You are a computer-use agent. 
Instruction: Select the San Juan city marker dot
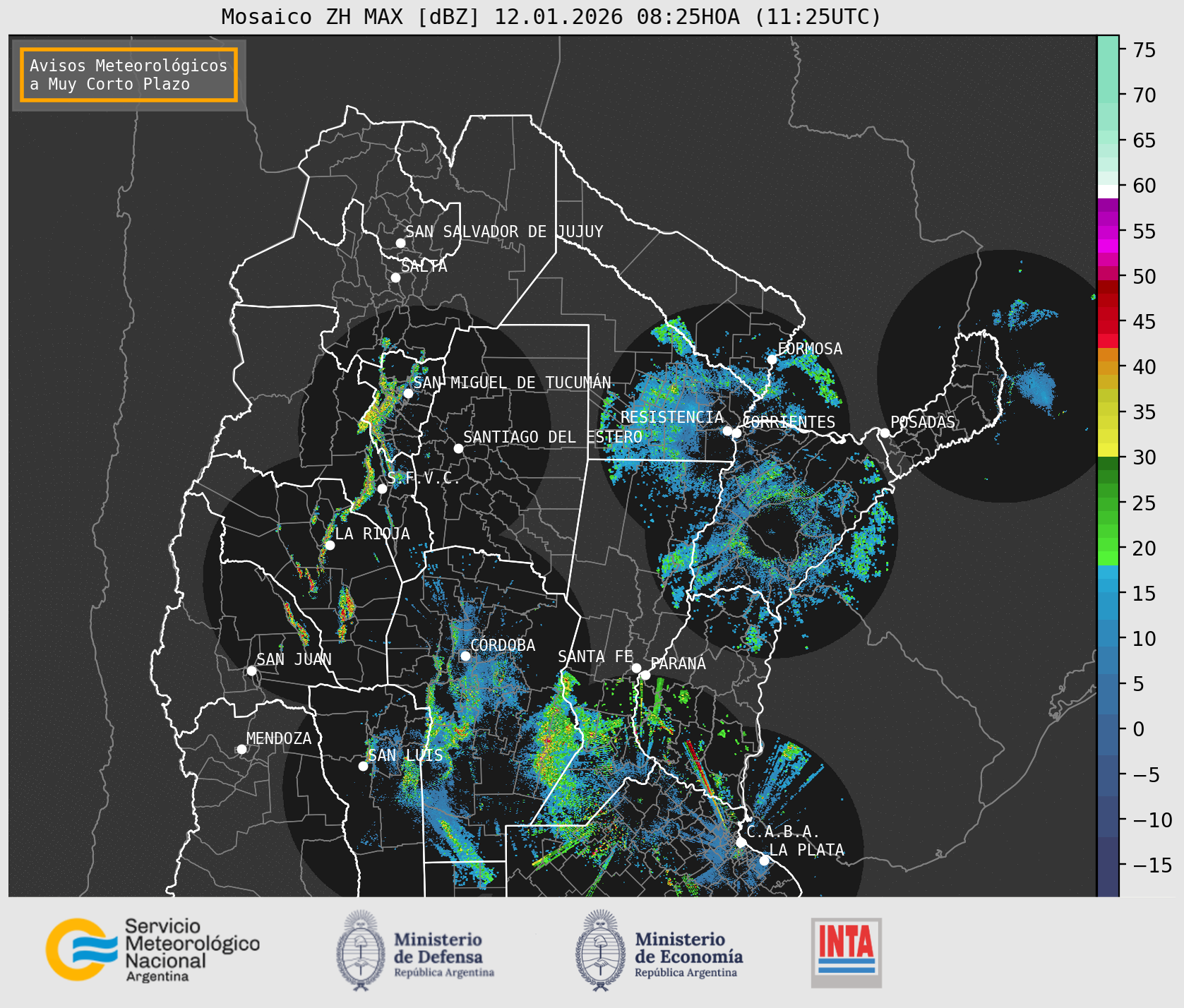251,671
